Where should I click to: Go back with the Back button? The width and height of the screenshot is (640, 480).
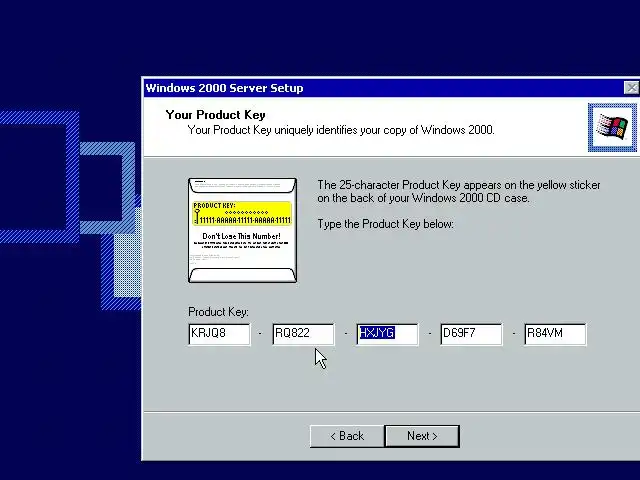pyautogui.click(x=347, y=436)
